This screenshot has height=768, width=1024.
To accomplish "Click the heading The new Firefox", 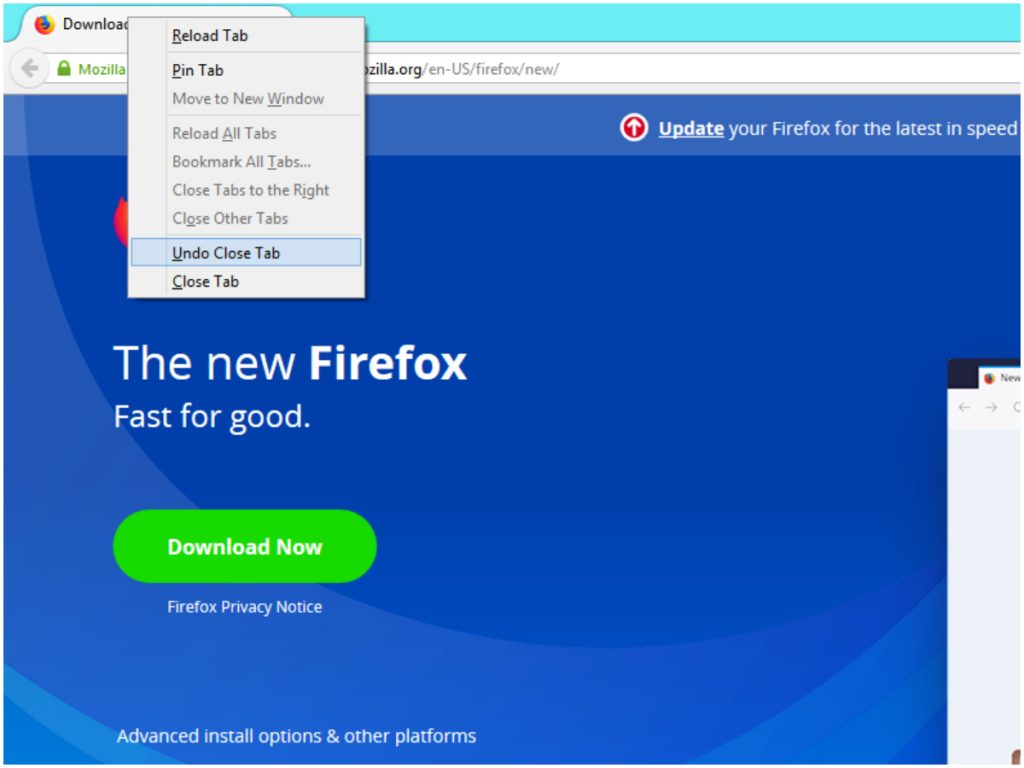I will (290, 363).
